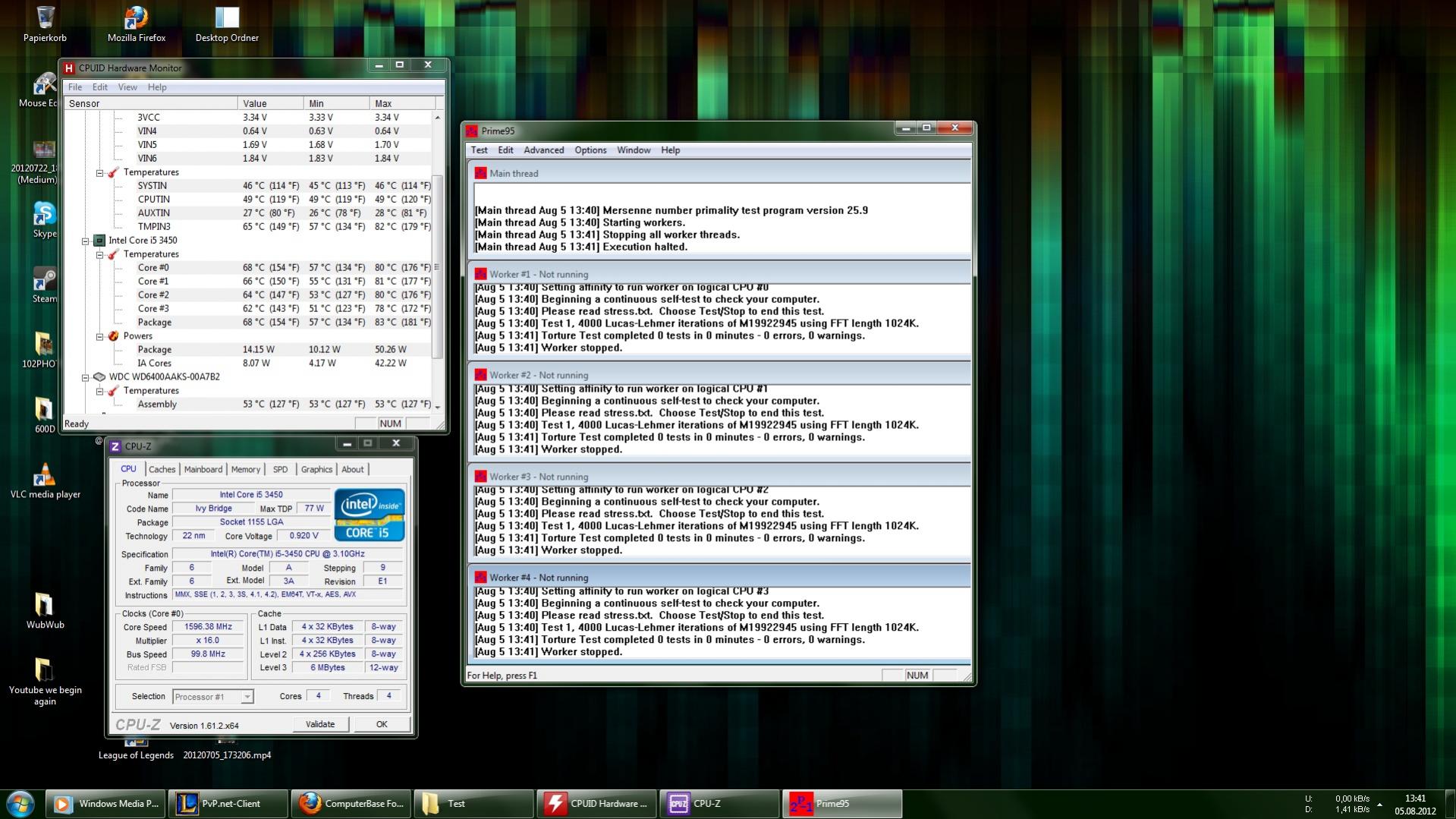Launch Mozilla Firefox from the desktop
Image resolution: width=1456 pixels, height=819 pixels.
click(137, 23)
